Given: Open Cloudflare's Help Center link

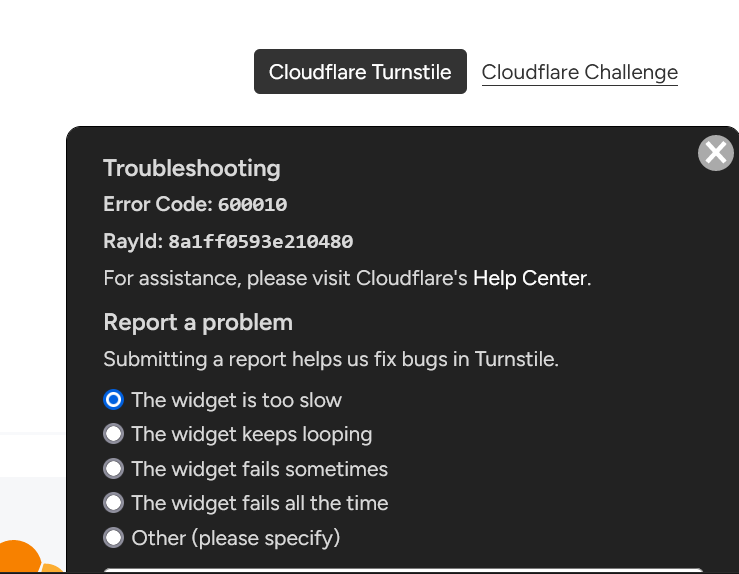Looking at the screenshot, I should [530, 278].
